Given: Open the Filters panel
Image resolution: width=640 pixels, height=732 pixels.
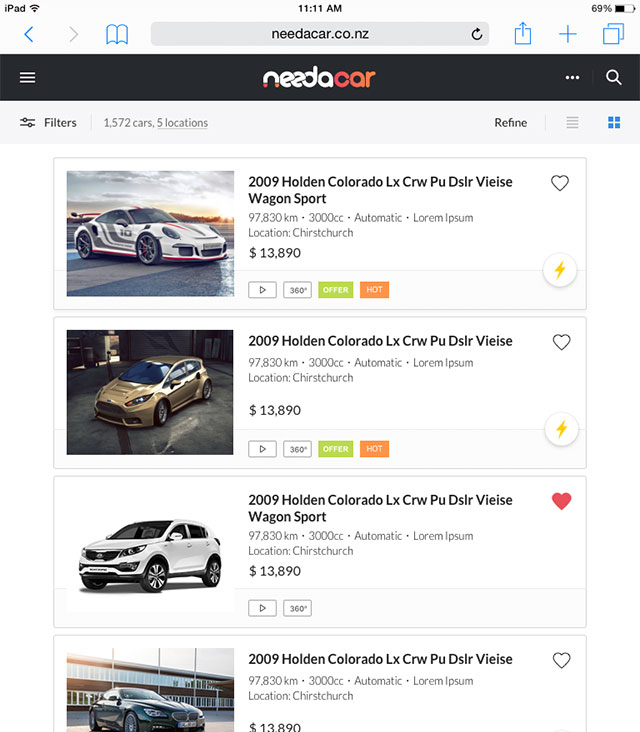Looking at the screenshot, I should pyautogui.click(x=48, y=123).
